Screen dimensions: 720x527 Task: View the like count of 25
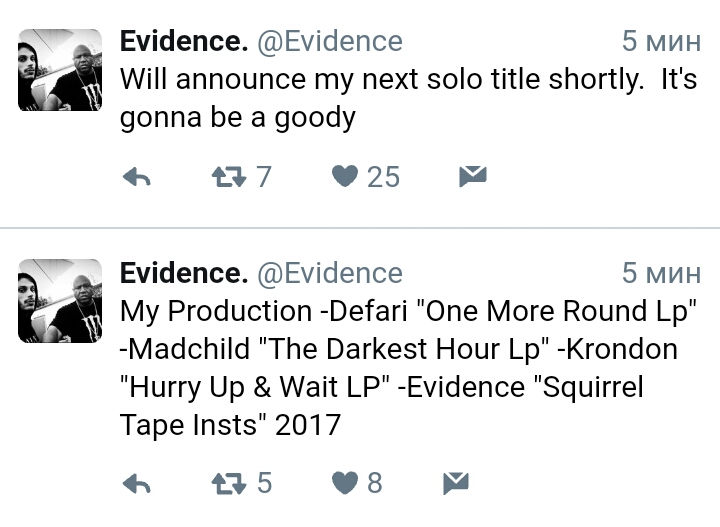tap(383, 177)
